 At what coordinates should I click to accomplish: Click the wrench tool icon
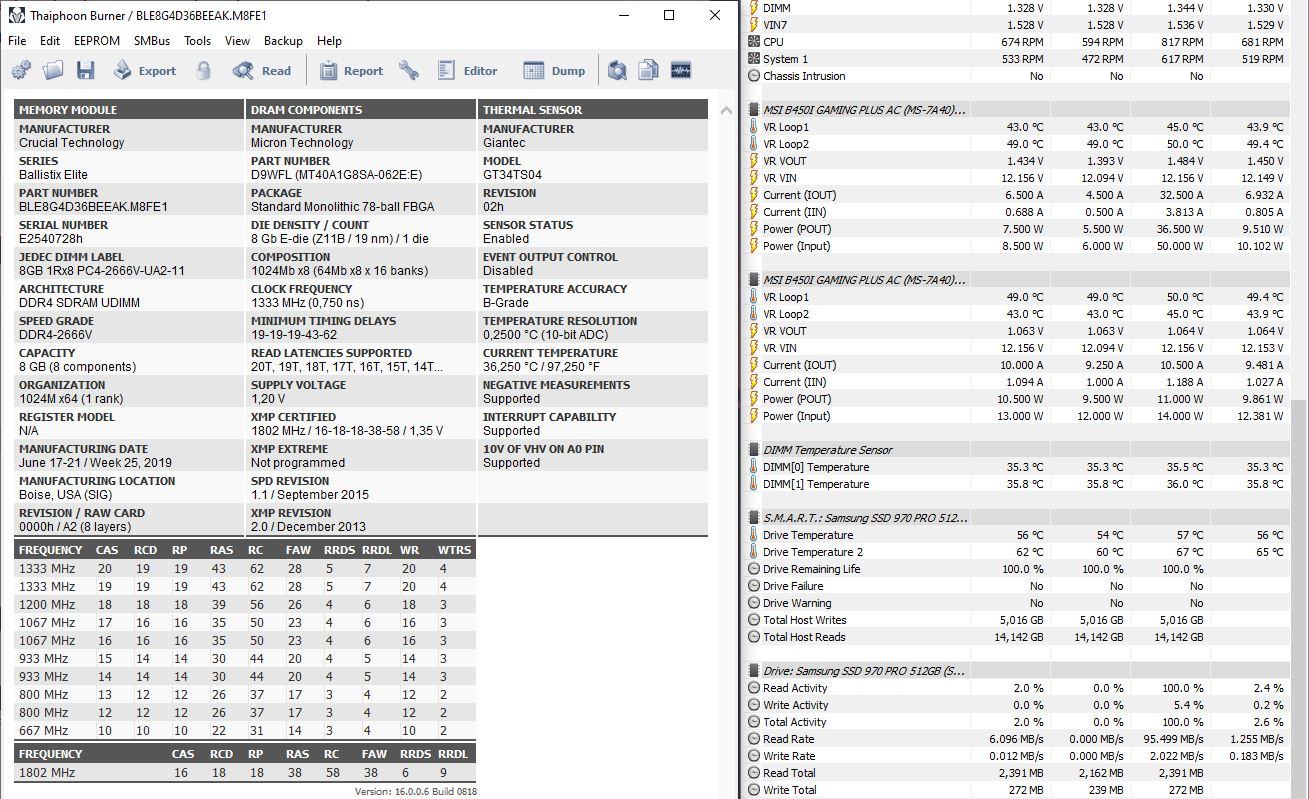pyautogui.click(x=409, y=70)
